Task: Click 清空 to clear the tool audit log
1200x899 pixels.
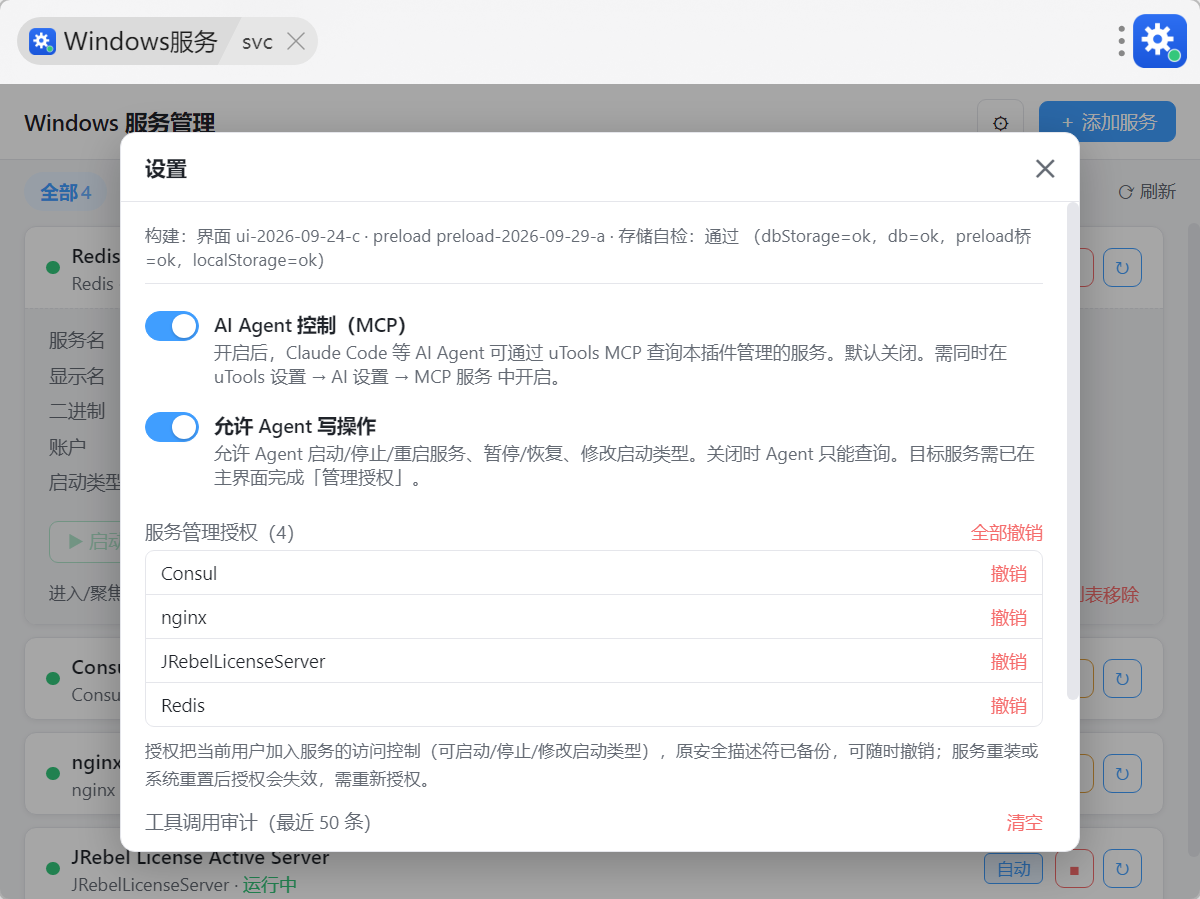Action: point(1025,823)
